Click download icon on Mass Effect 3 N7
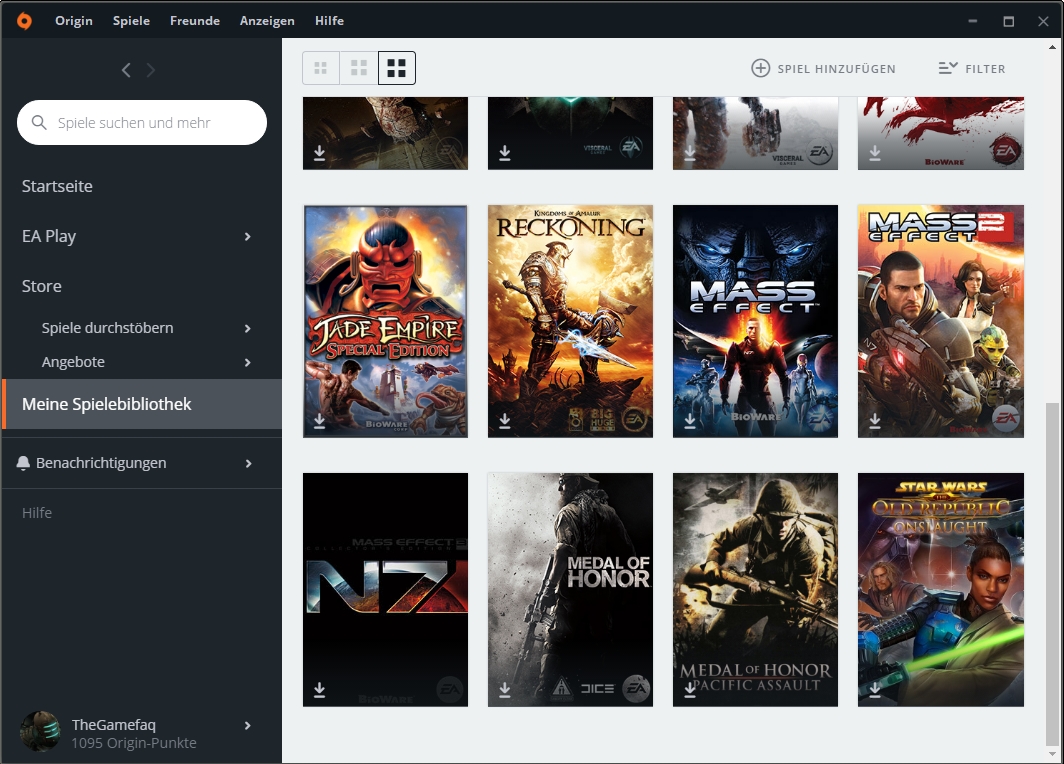This screenshot has width=1064, height=764. (320, 690)
